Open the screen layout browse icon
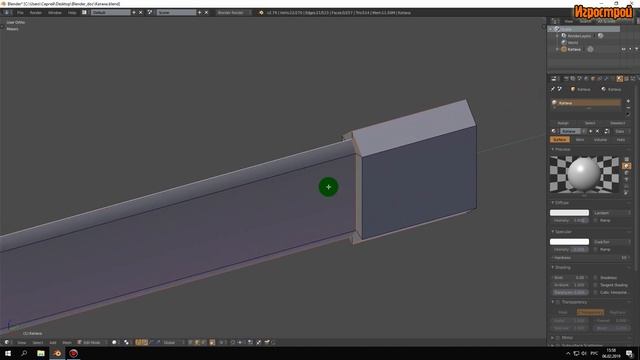The image size is (640, 360). coord(84,13)
